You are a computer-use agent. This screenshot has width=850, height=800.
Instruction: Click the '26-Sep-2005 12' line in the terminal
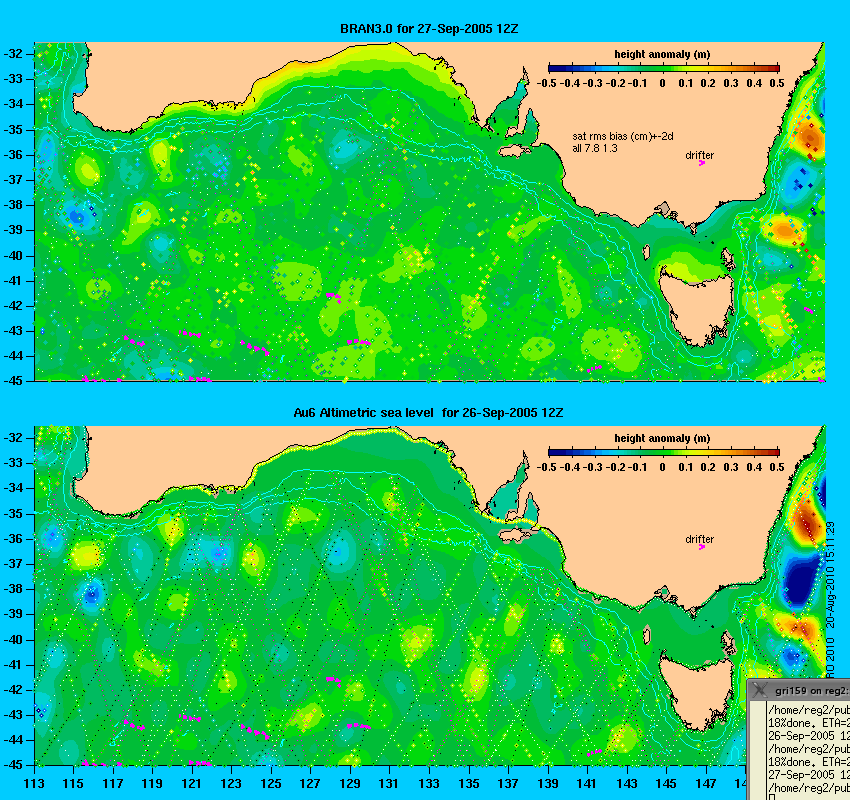(808, 736)
